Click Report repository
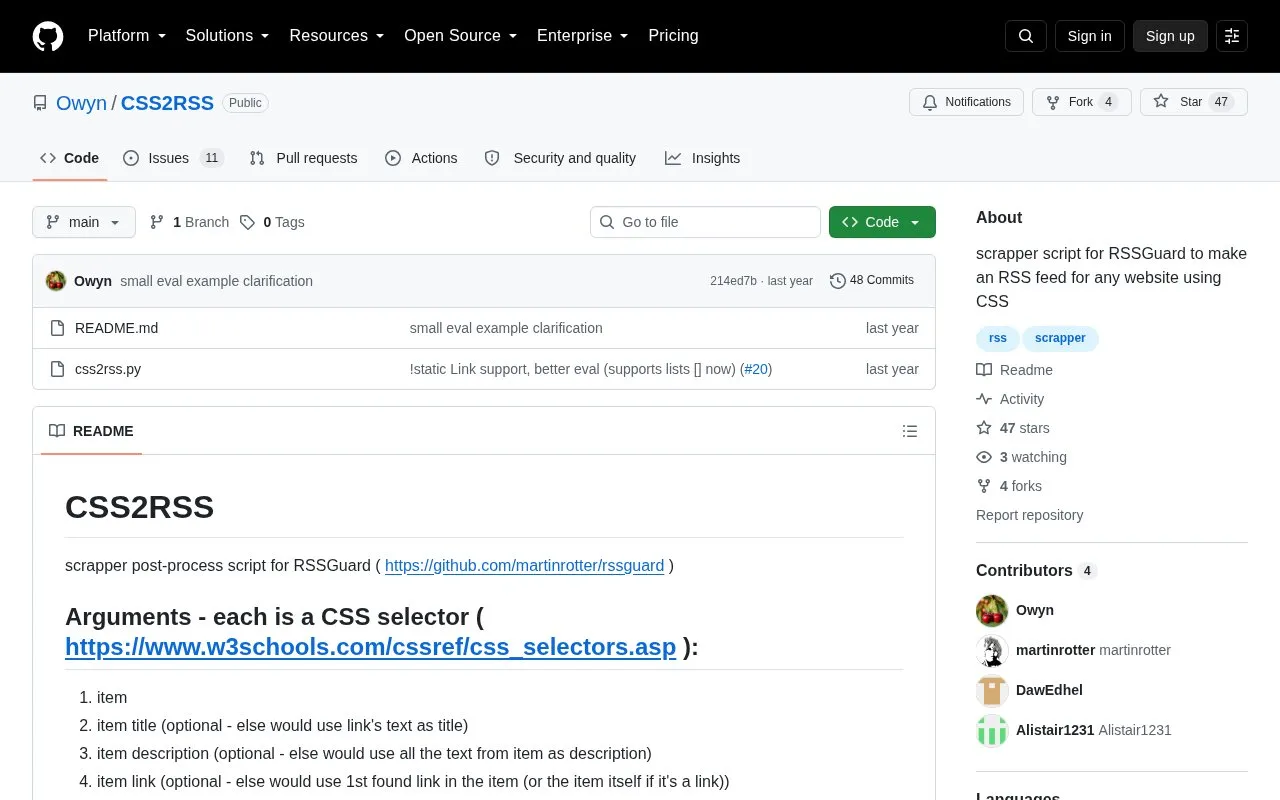The height and width of the screenshot is (800, 1280). click(1029, 515)
